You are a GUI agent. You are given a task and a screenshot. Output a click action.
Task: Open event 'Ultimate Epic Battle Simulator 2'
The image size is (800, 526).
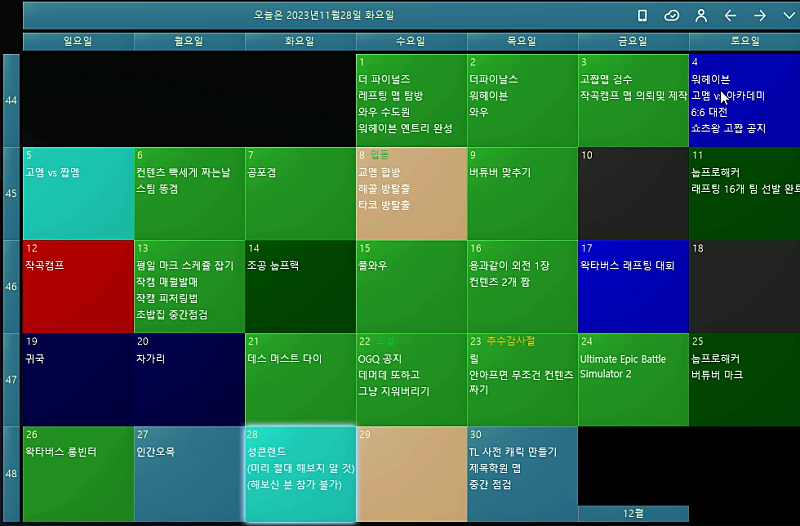point(623,367)
